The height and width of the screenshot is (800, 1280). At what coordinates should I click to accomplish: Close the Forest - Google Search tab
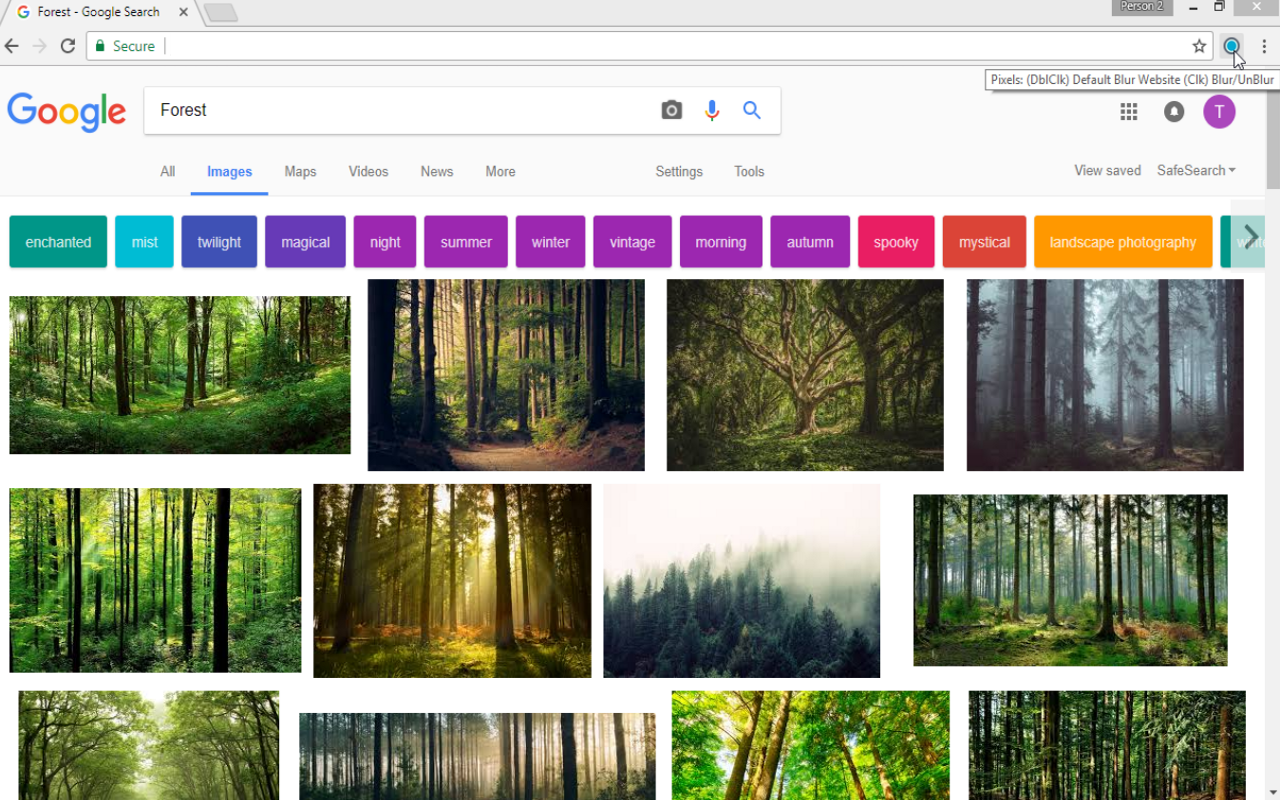[x=185, y=12]
